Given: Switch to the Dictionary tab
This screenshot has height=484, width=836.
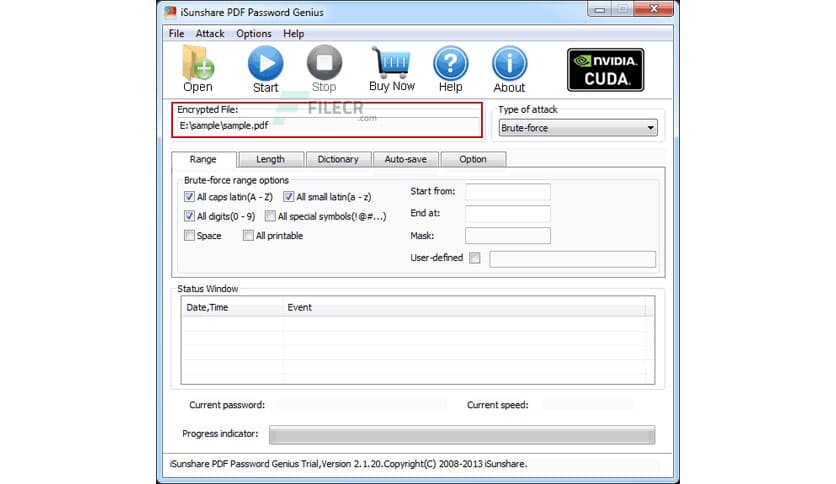Looking at the screenshot, I should tap(338, 159).
